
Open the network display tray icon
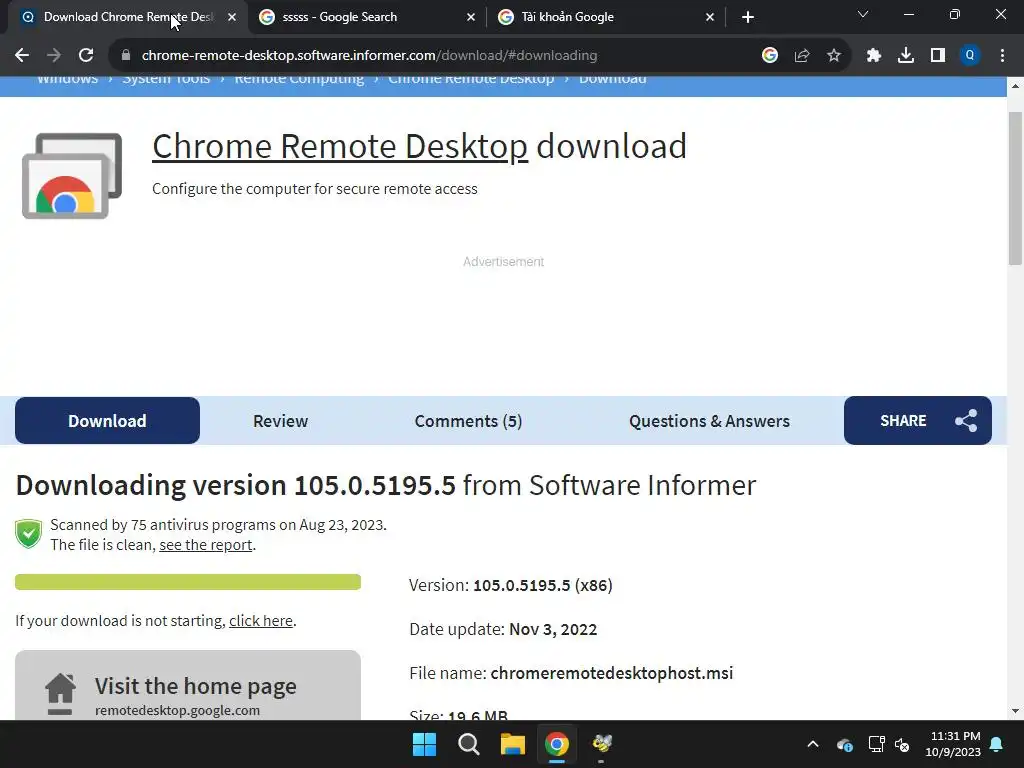876,744
